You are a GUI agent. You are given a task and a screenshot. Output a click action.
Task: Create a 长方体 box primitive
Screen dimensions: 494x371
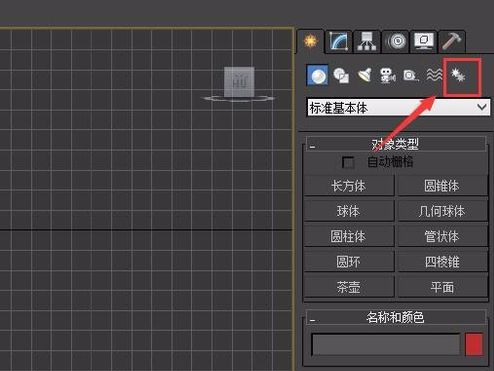[x=349, y=186]
